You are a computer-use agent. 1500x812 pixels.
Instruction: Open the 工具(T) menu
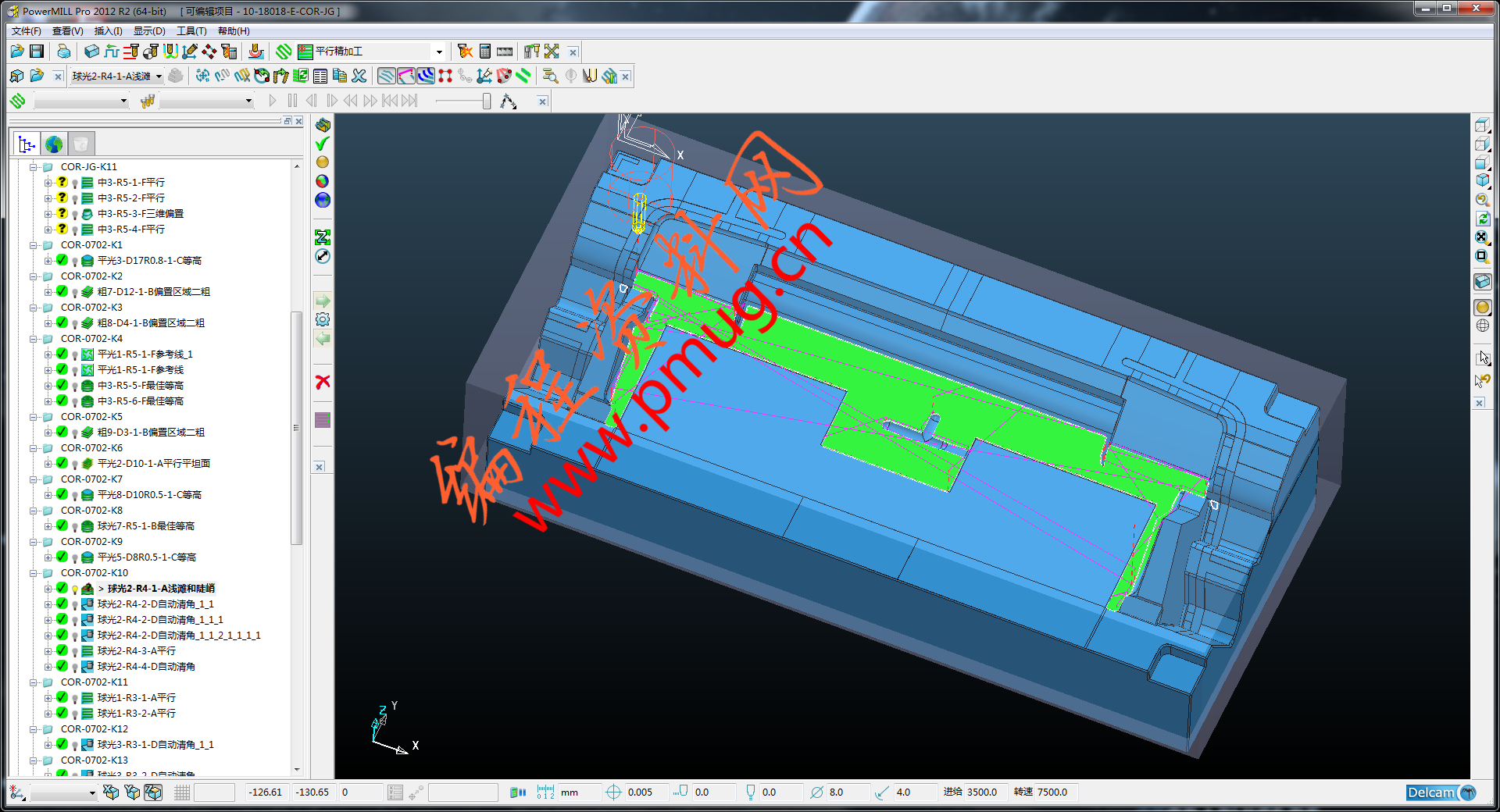click(x=191, y=31)
